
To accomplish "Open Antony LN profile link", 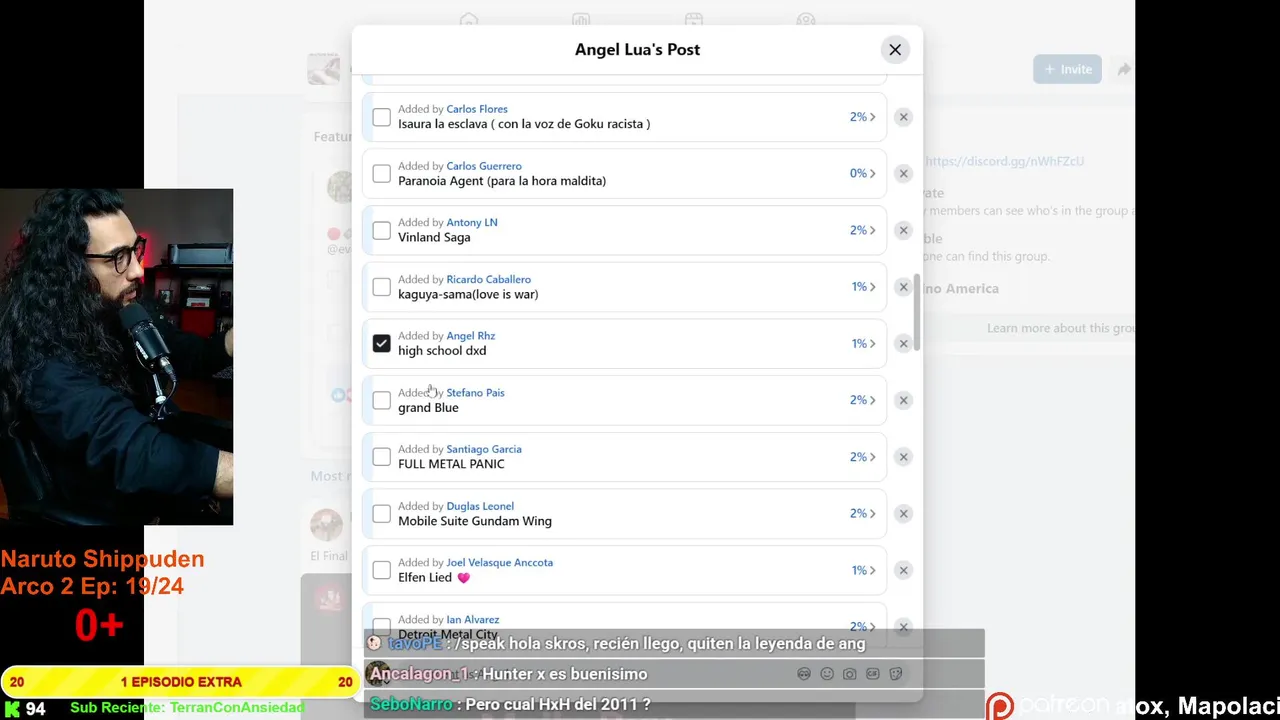I will [x=472, y=222].
